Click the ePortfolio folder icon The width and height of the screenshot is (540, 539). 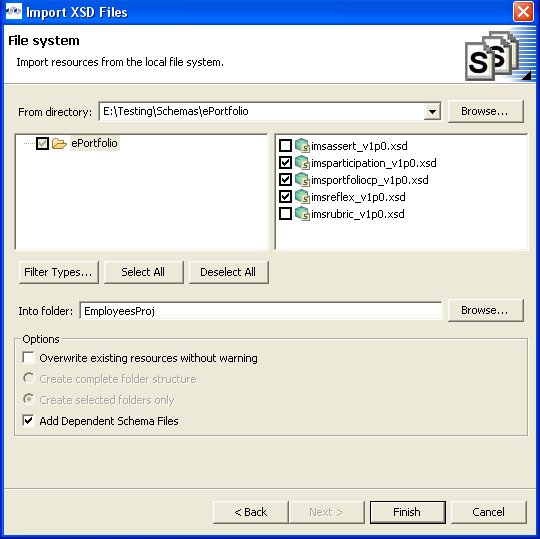[x=59, y=143]
